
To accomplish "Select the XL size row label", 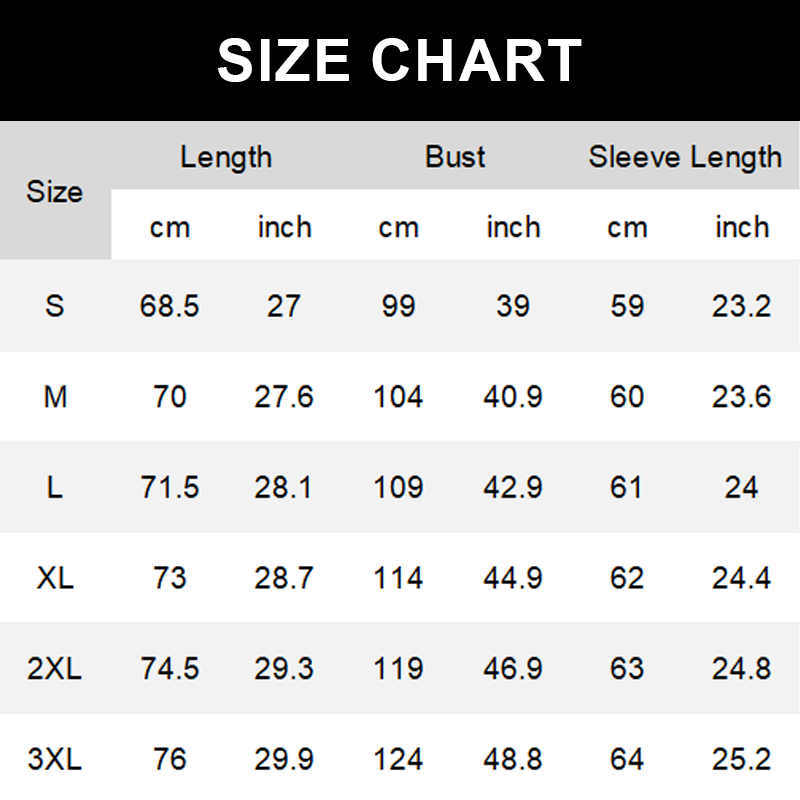I will [x=55, y=577].
